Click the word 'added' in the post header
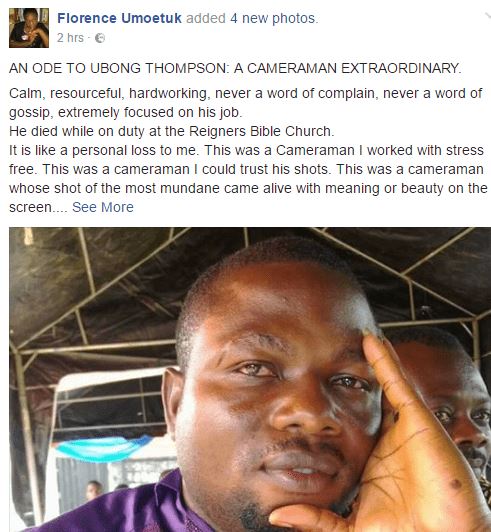The width and height of the screenshot is (491, 532). (206, 18)
